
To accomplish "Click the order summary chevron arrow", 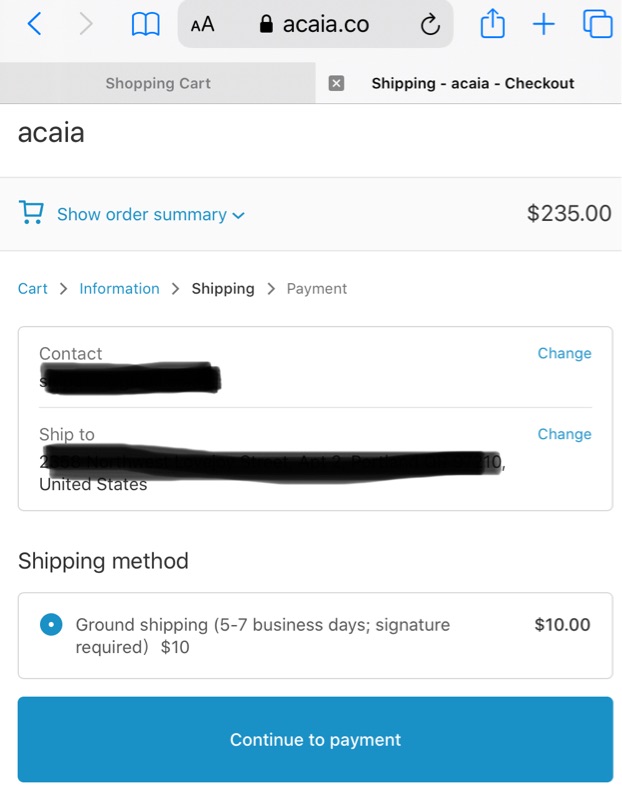I will tap(238, 215).
